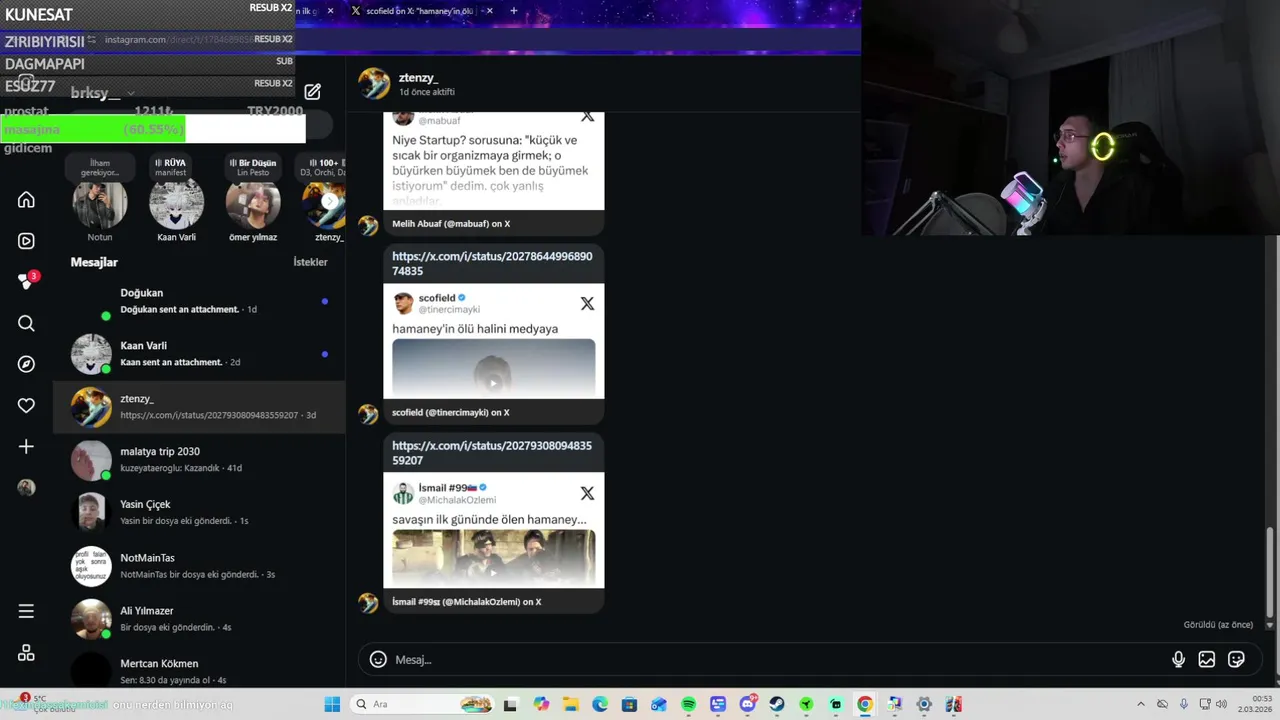Click the next arrow on notes carousel
This screenshot has width=1280, height=720.
coord(329,201)
